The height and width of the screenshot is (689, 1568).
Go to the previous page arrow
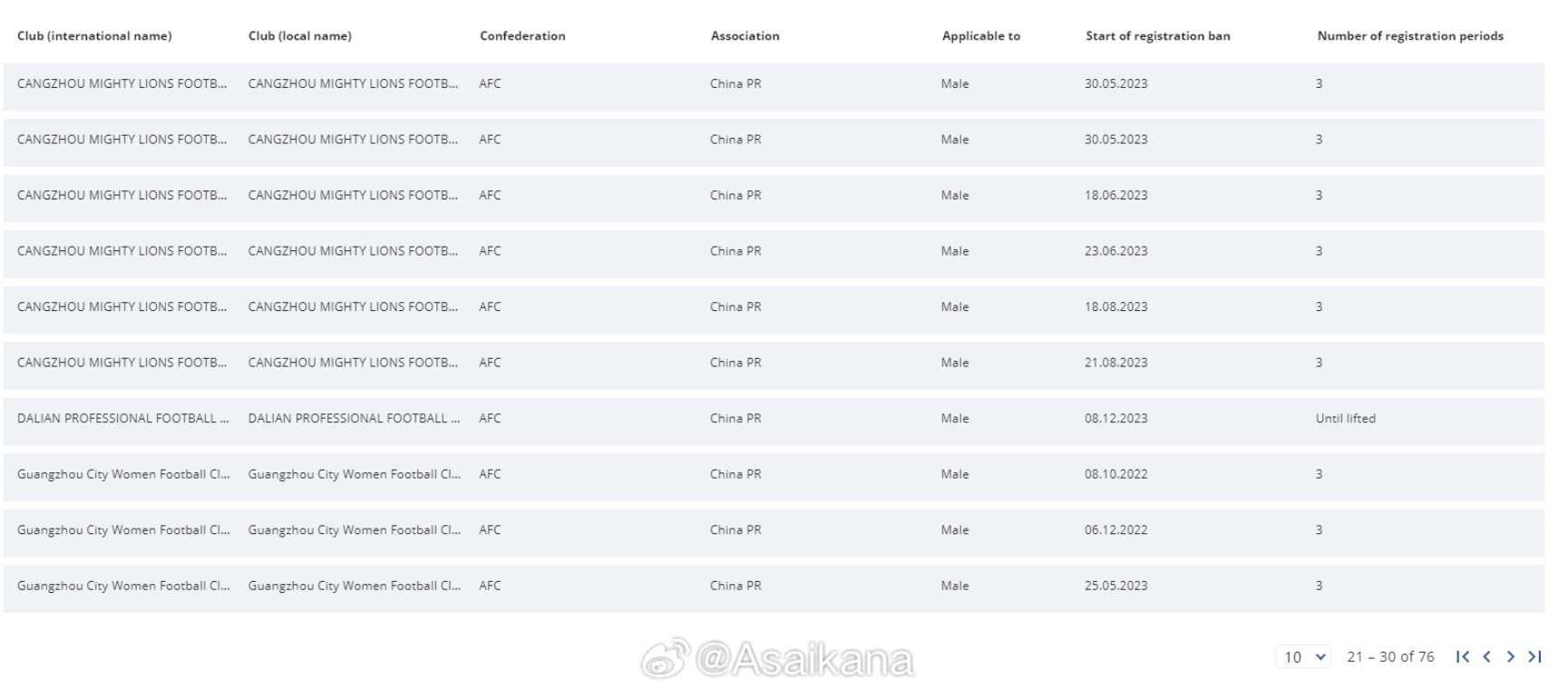(1486, 656)
